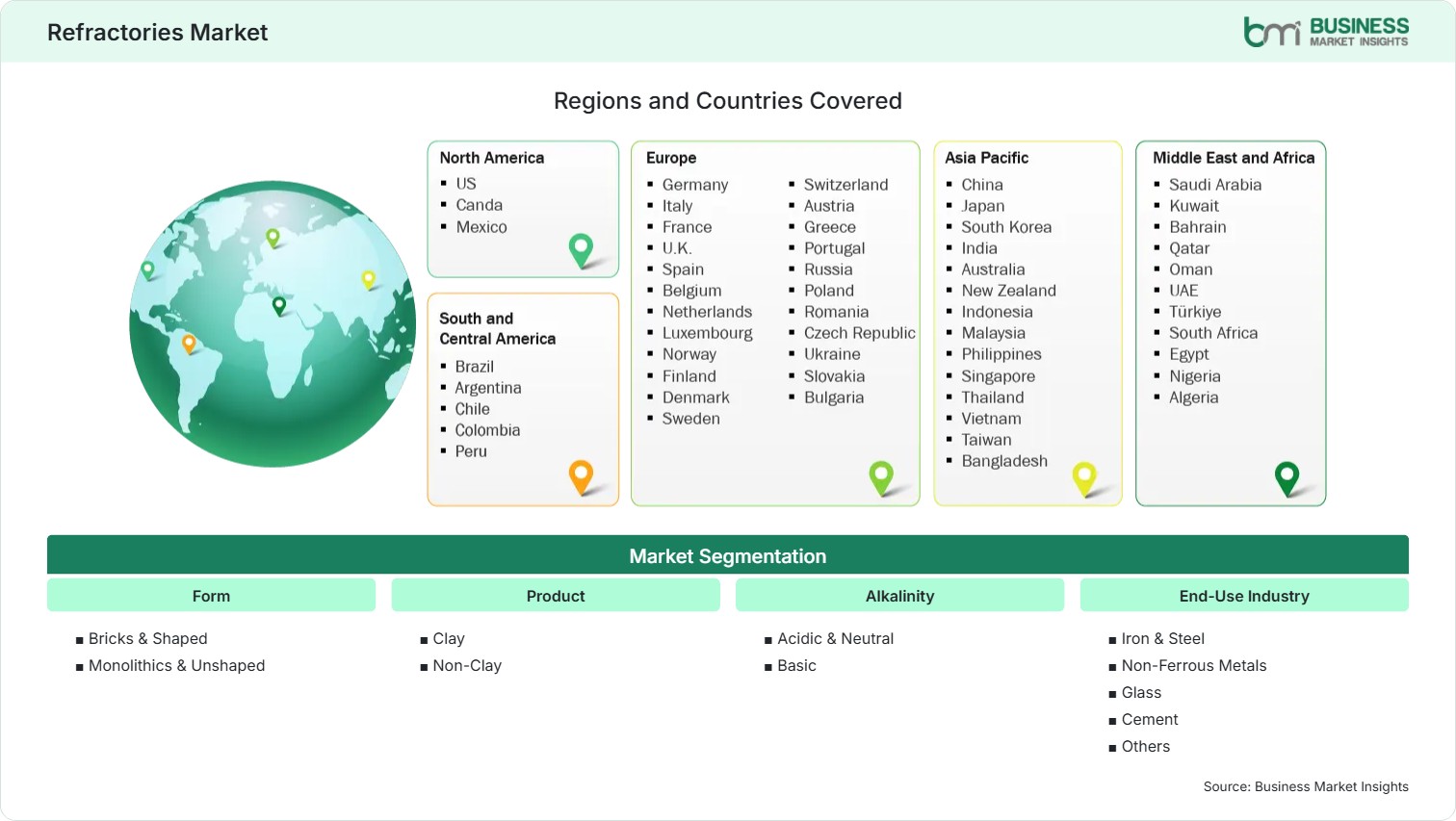Click Non-Clay under Product

tap(467, 666)
